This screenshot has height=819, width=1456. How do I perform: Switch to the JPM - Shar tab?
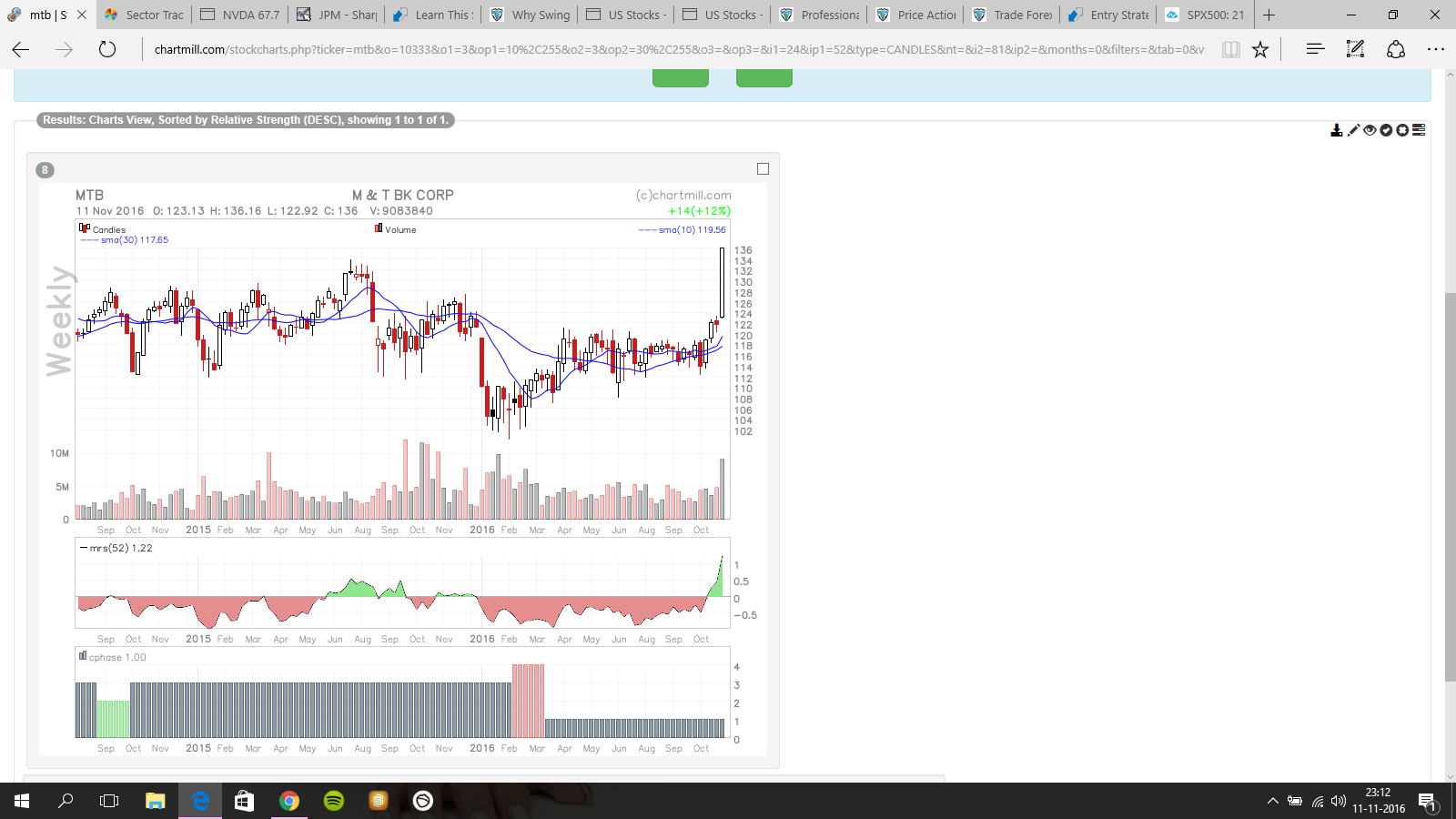pos(337,15)
